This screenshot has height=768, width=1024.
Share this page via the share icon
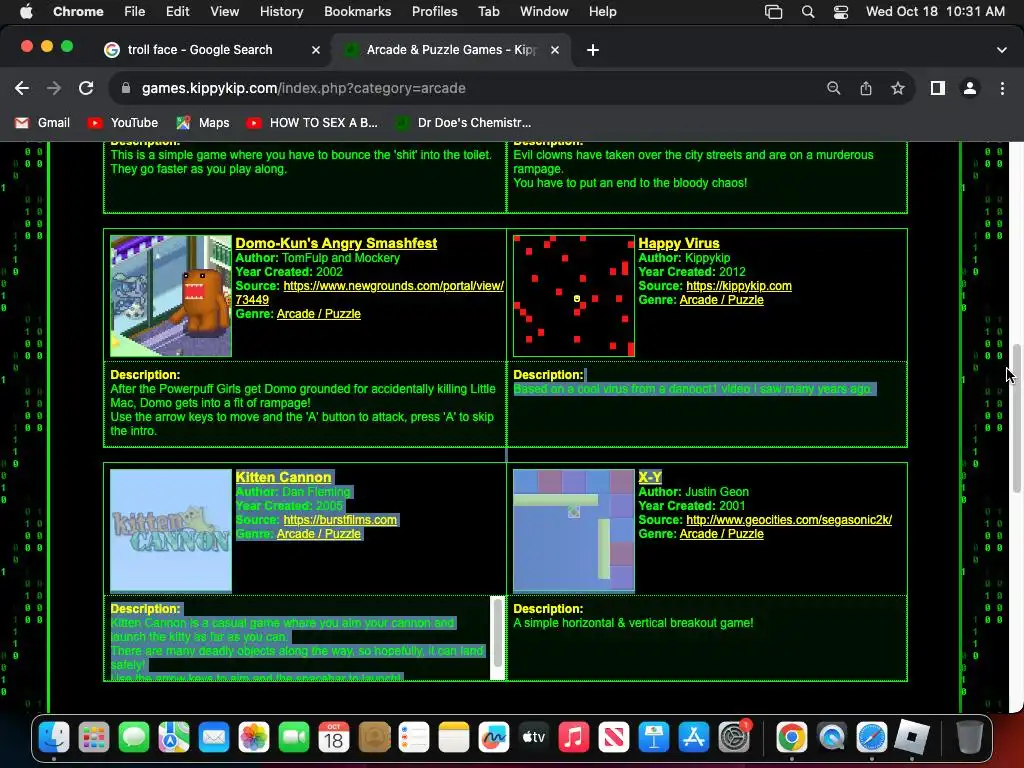coord(866,88)
